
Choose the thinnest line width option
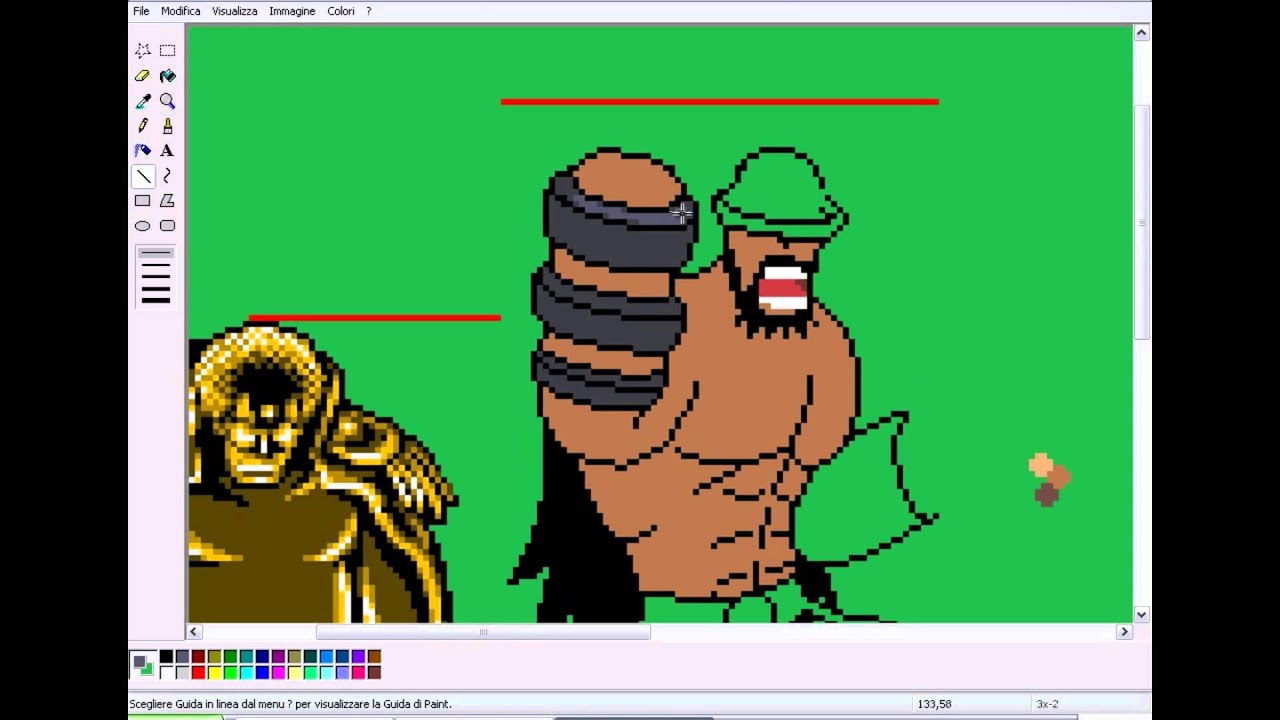click(x=155, y=254)
